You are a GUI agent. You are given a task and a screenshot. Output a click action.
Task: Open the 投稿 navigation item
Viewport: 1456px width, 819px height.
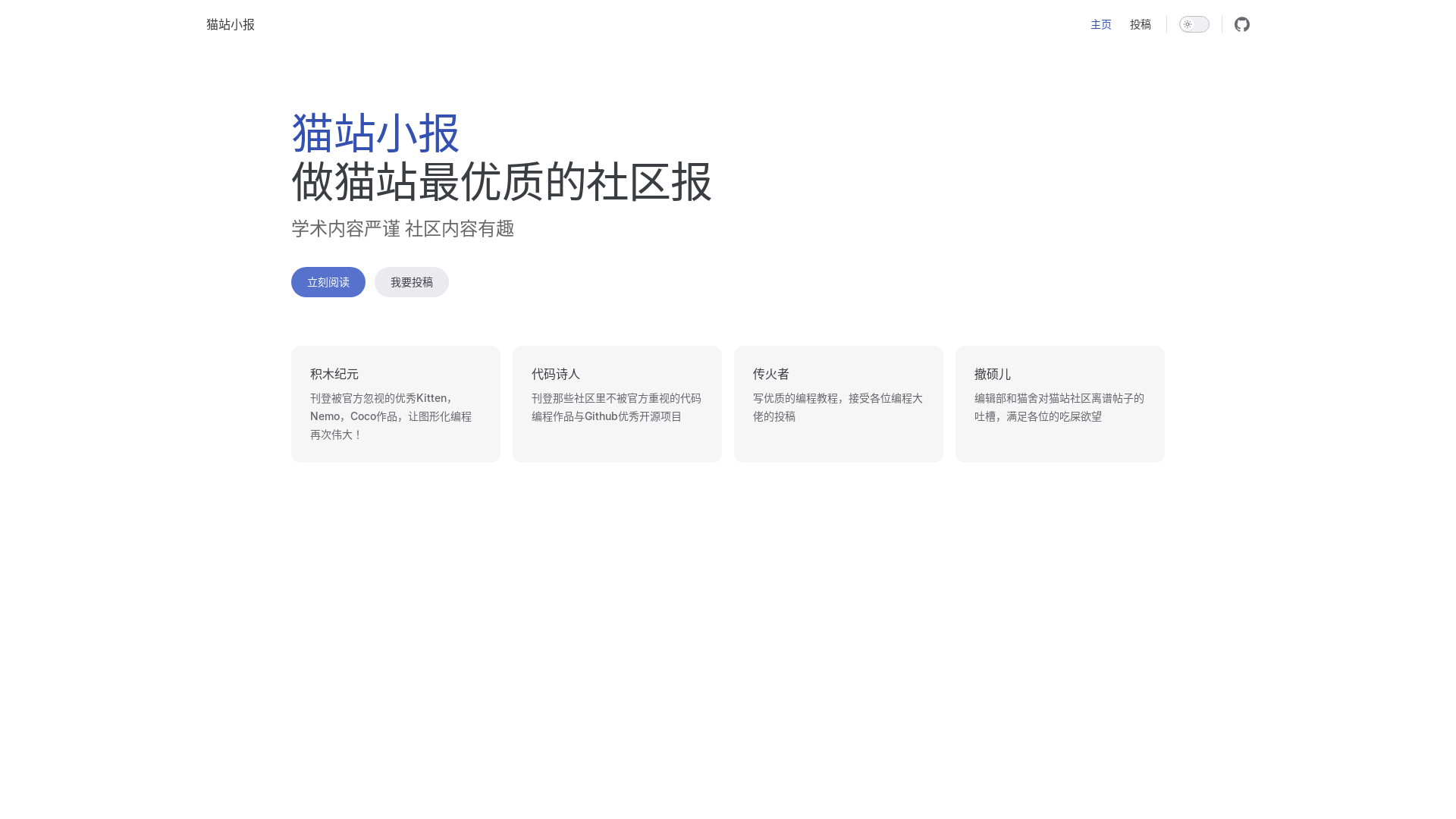click(x=1141, y=24)
